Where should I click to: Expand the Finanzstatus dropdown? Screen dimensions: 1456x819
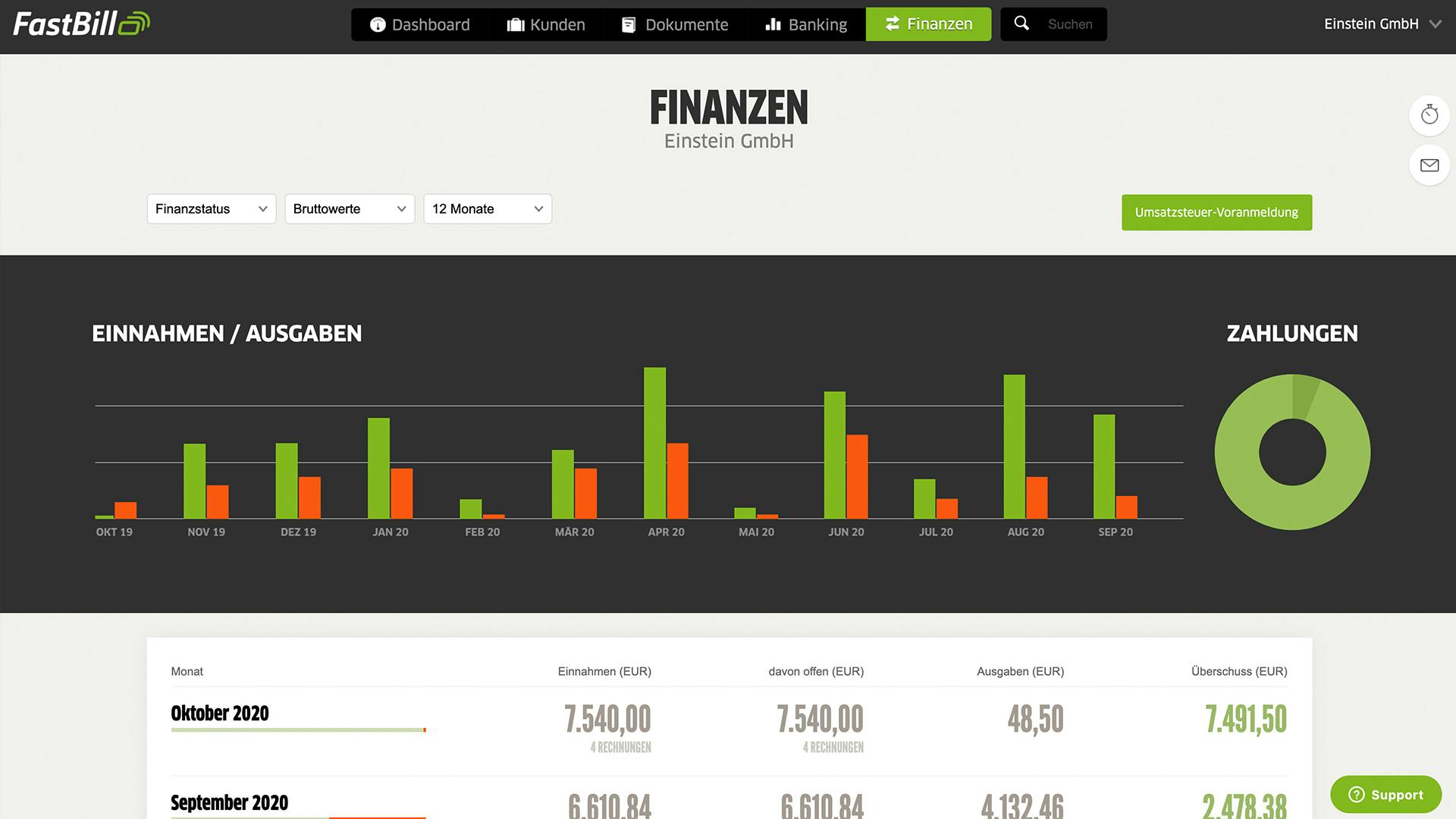211,209
